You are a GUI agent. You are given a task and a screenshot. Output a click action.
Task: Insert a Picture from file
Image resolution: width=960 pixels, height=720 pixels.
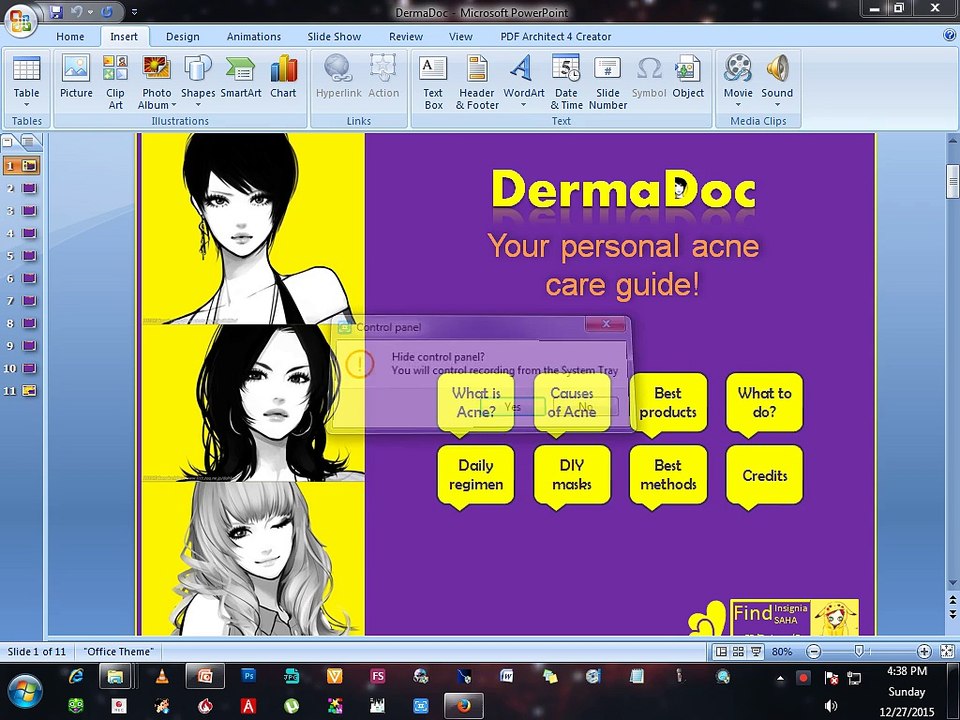(x=76, y=77)
